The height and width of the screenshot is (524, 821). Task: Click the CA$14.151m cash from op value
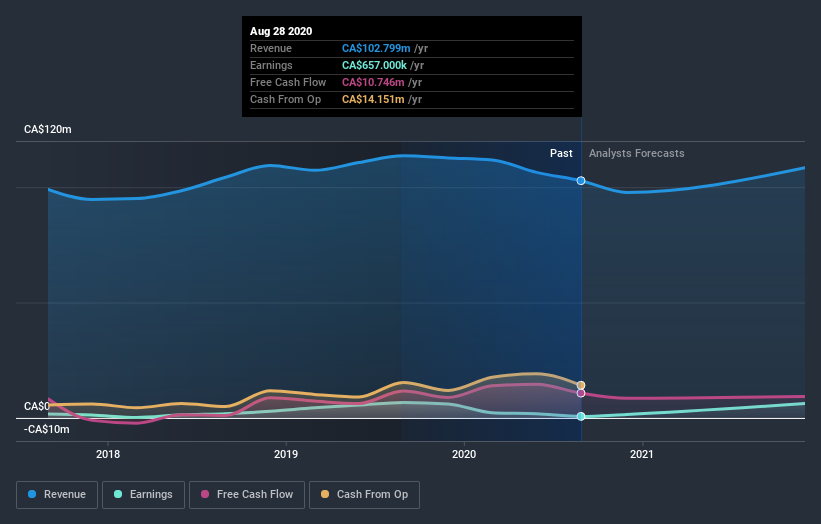tap(373, 99)
